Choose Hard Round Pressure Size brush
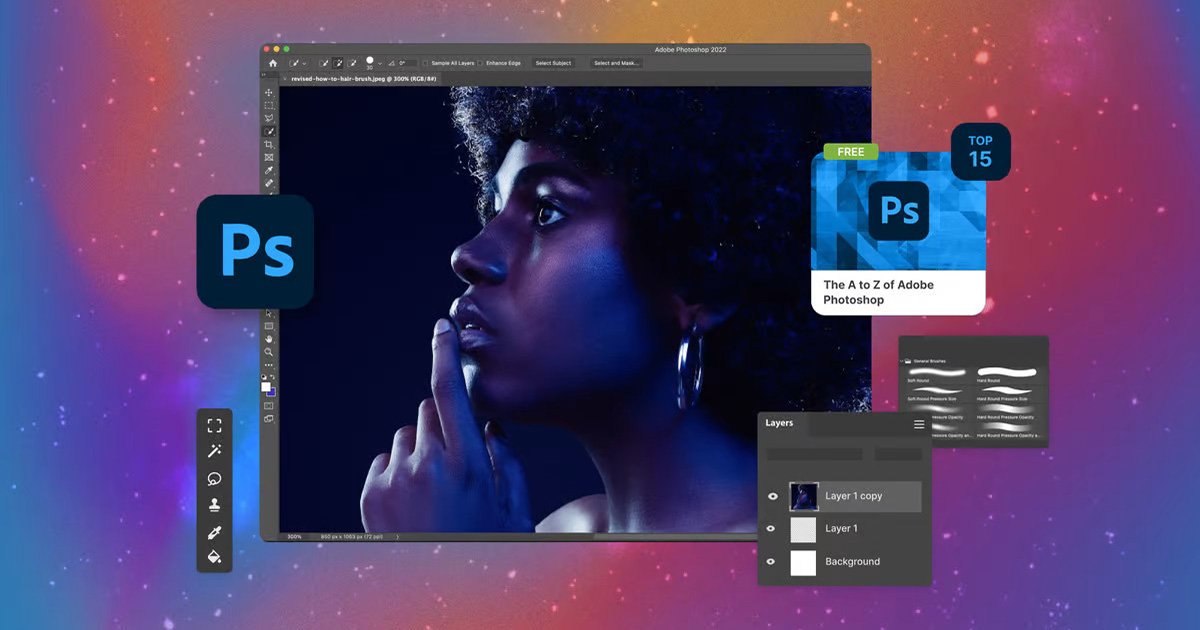The image size is (1200, 630). coord(1006,393)
